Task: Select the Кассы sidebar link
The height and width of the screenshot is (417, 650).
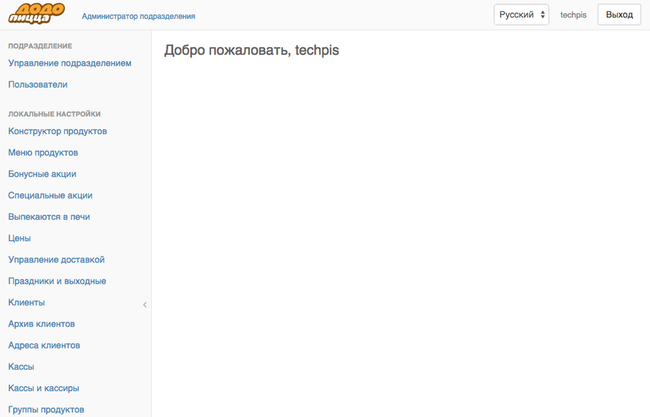Action: pyautogui.click(x=21, y=367)
